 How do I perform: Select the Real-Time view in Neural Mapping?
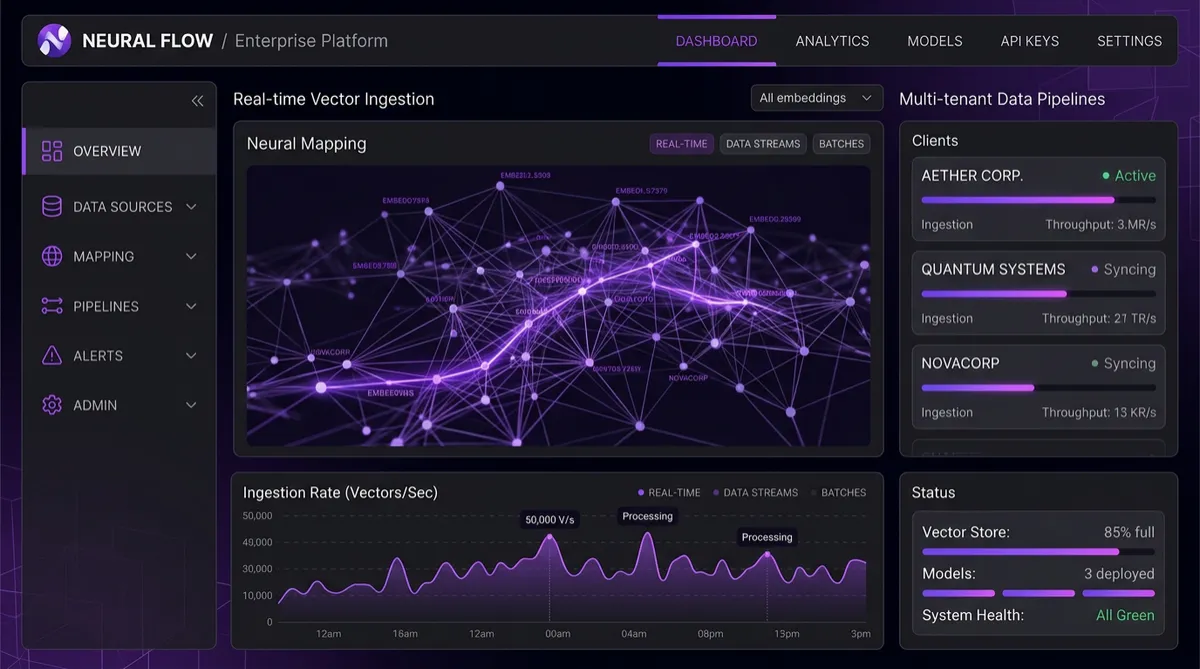click(681, 144)
